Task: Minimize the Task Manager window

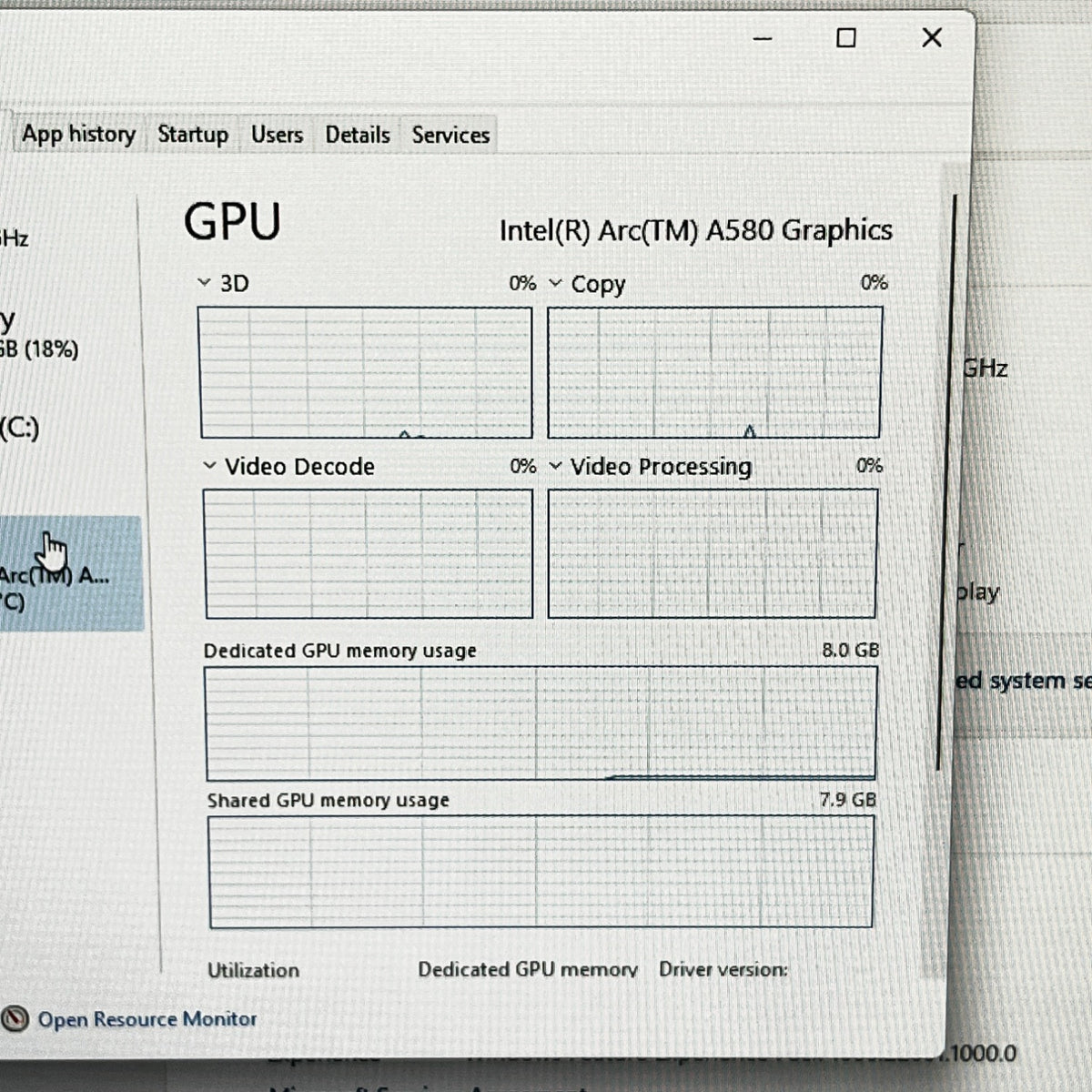Action: (x=763, y=38)
